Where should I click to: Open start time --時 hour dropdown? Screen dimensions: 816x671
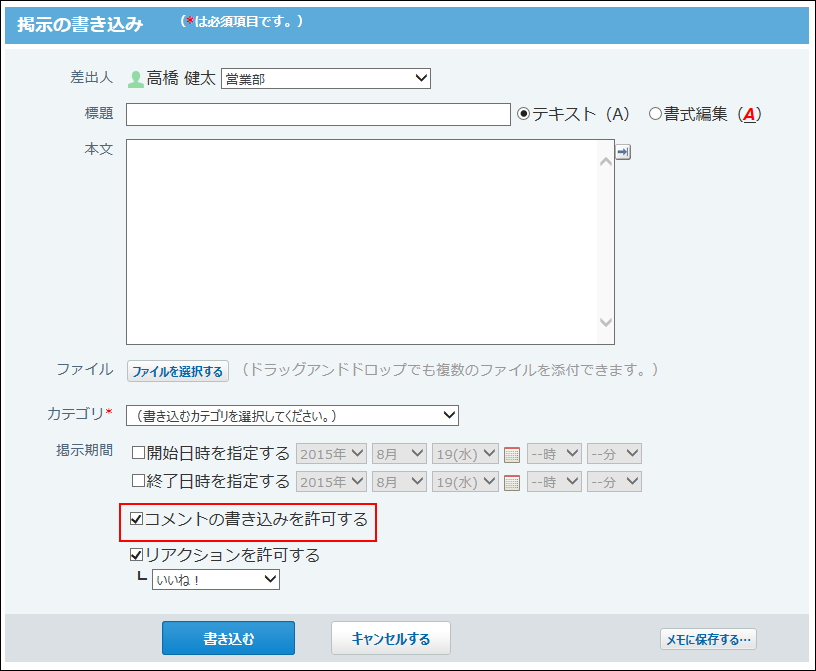point(554,453)
